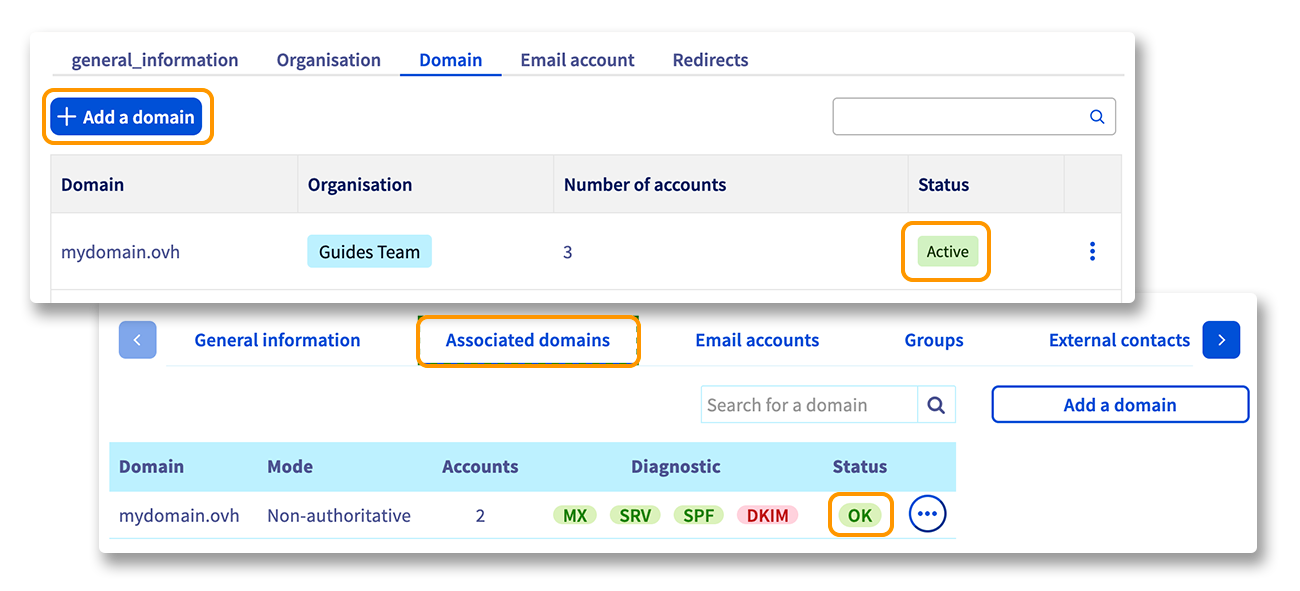
Task: Click the MX diagnostic badge
Action: pos(575,516)
